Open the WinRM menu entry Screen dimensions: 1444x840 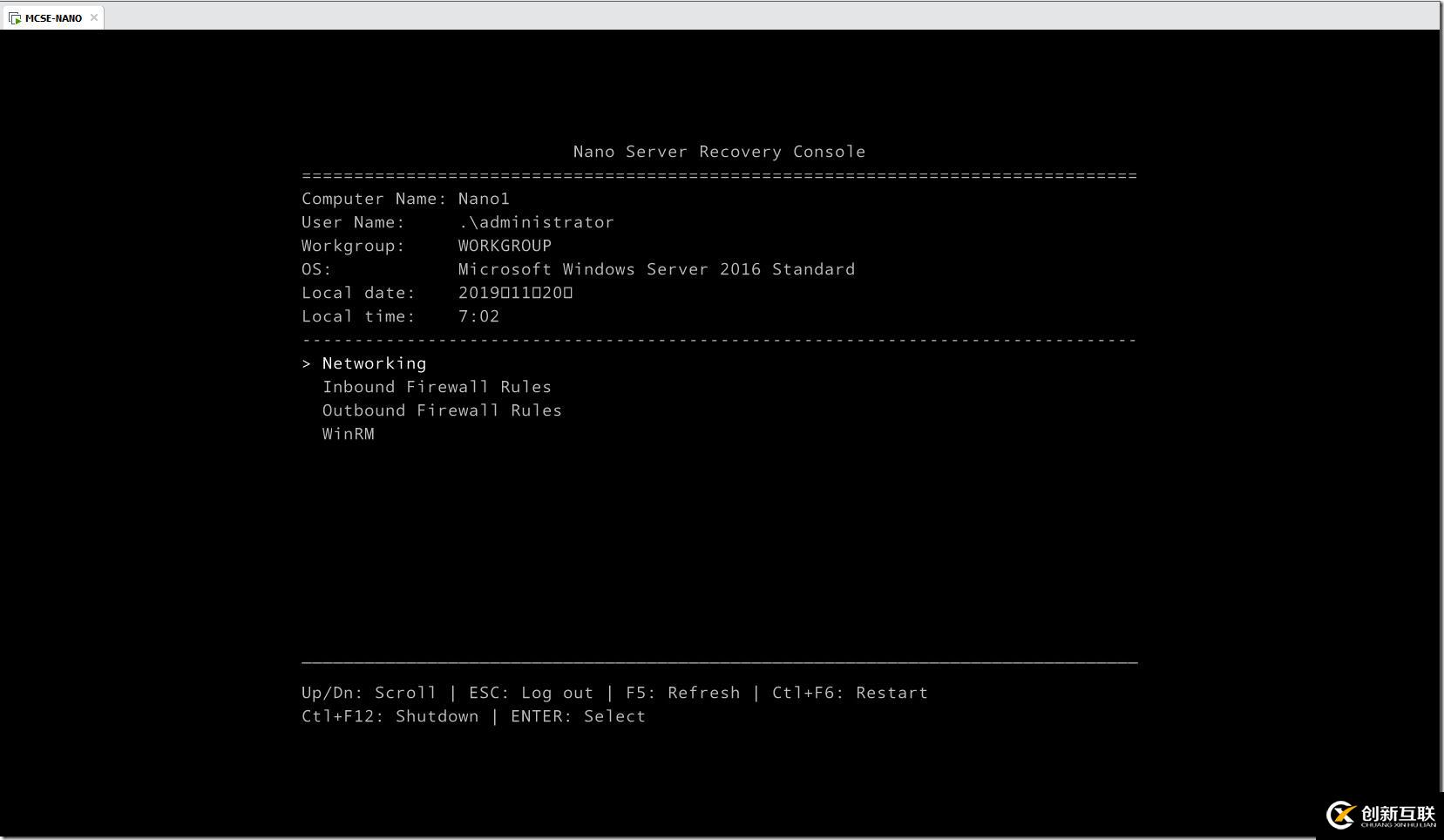[349, 434]
